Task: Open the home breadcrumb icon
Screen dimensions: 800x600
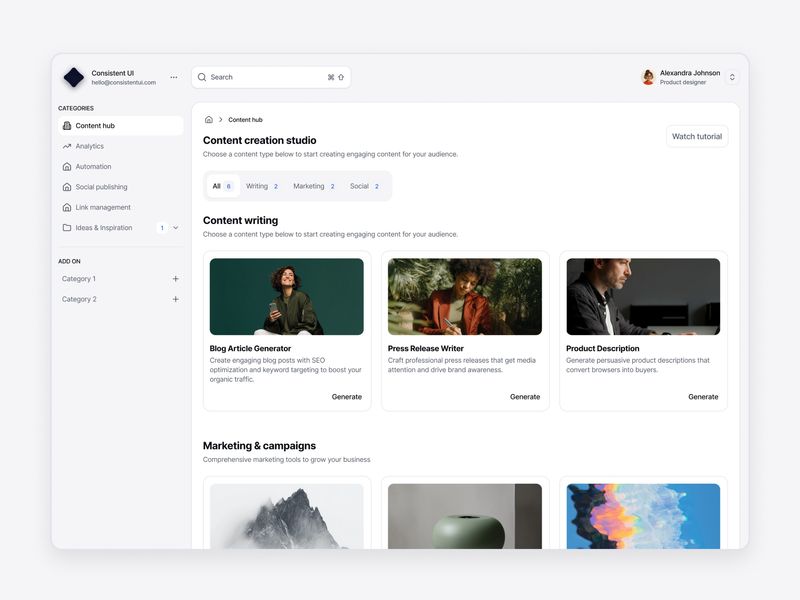Action: [207, 119]
